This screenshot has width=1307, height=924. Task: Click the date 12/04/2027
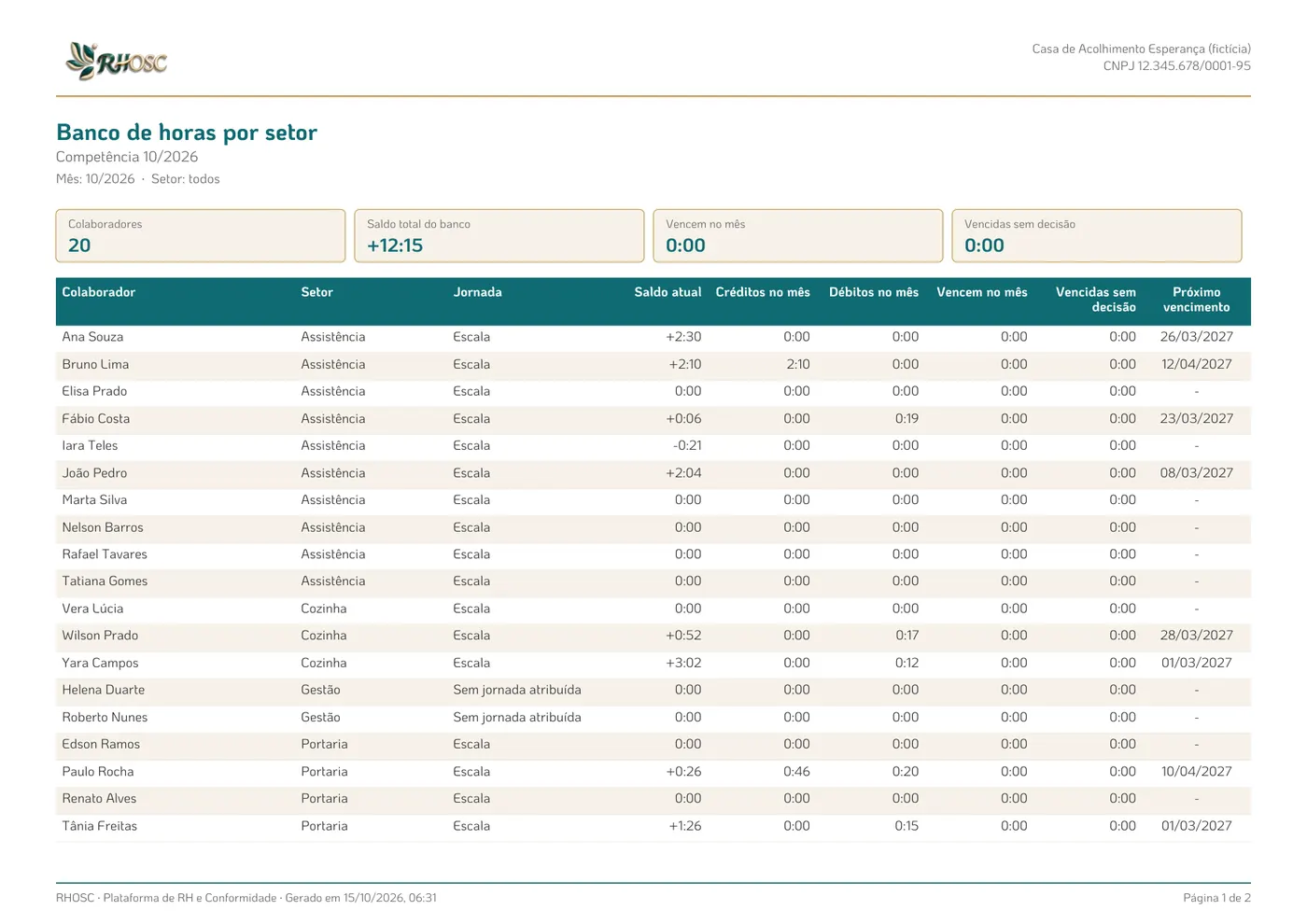coord(1197,364)
